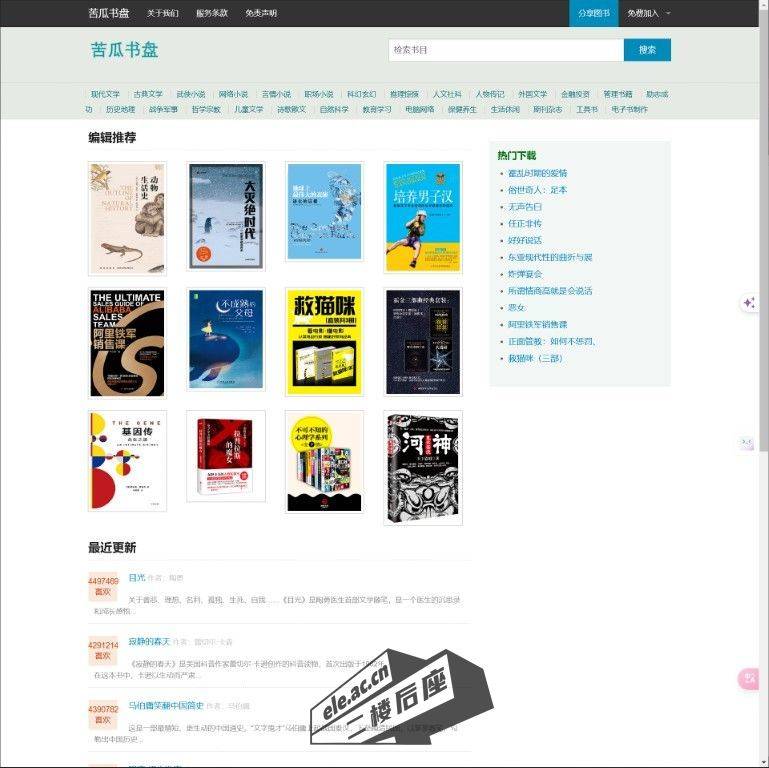Image resolution: width=769 pixels, height=768 pixels.
Task: Open the 分享图书 tab in top bar
Action: (594, 13)
